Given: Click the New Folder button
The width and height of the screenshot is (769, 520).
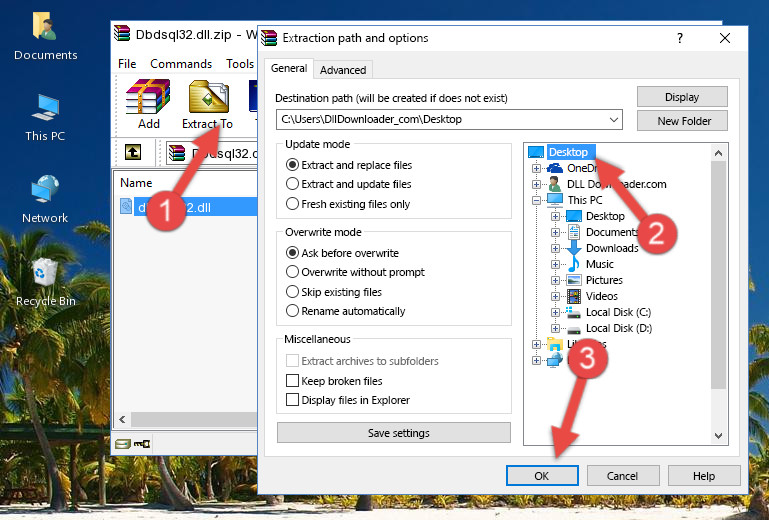Looking at the screenshot, I should click(682, 121).
